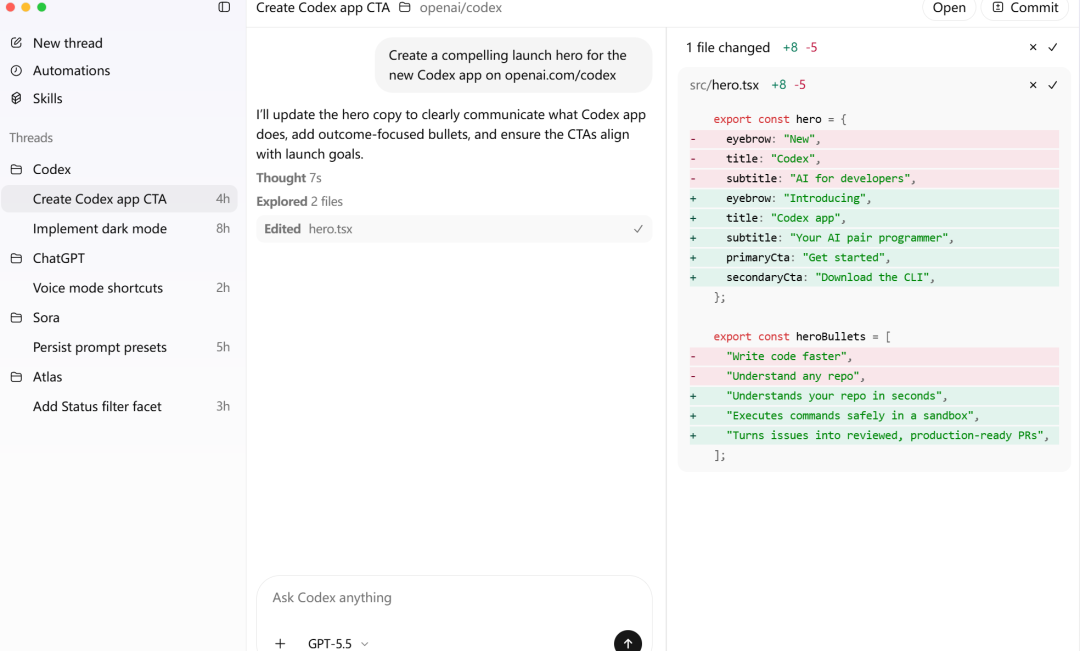This screenshot has width=1080, height=651.
Task: Select the Create Codex app CTA thread
Action: (119, 199)
